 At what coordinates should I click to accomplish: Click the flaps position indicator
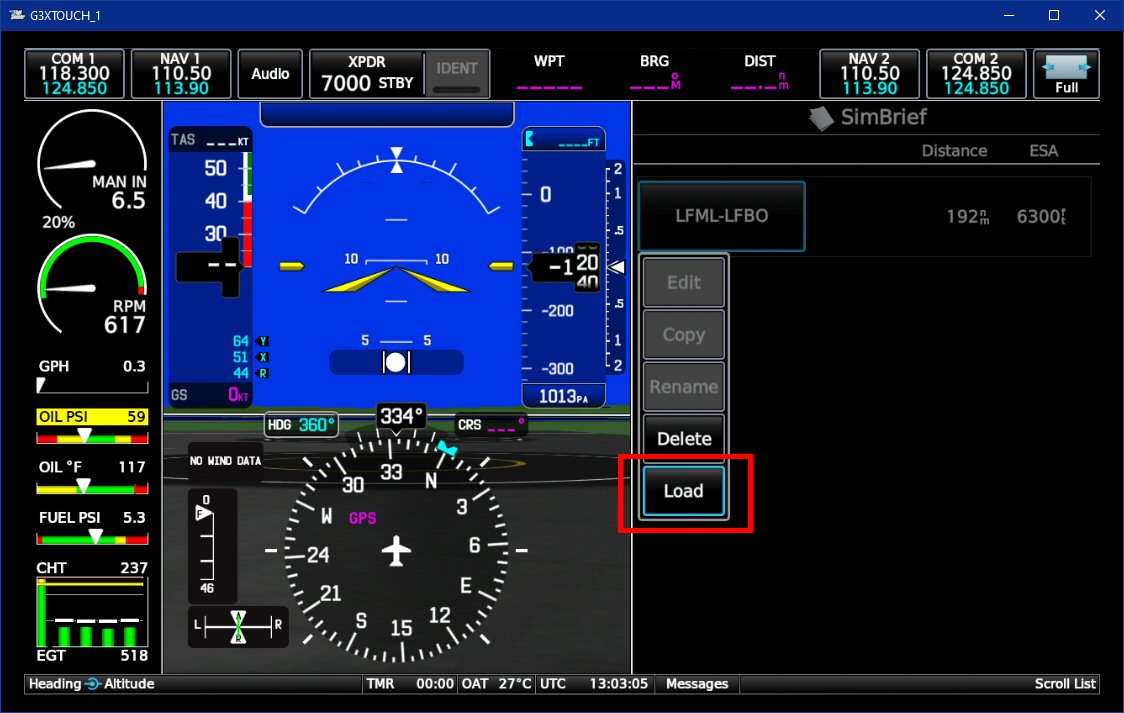coord(212,546)
